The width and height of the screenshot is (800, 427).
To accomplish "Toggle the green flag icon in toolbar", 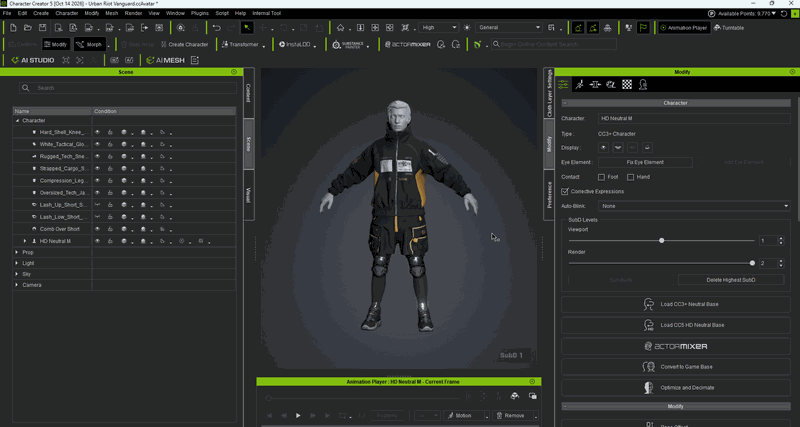I will [x=643, y=28].
